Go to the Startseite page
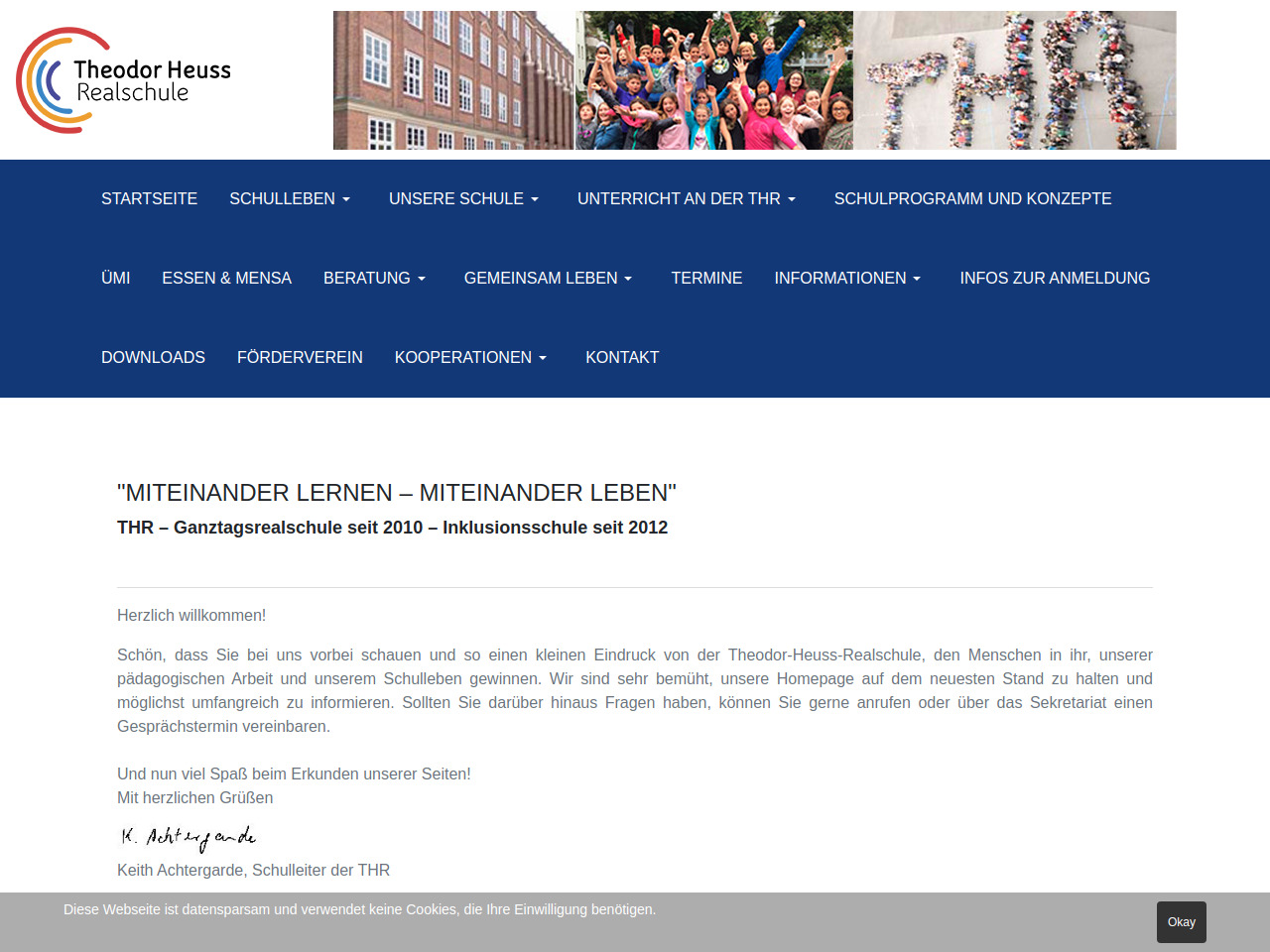1270x952 pixels. (149, 198)
